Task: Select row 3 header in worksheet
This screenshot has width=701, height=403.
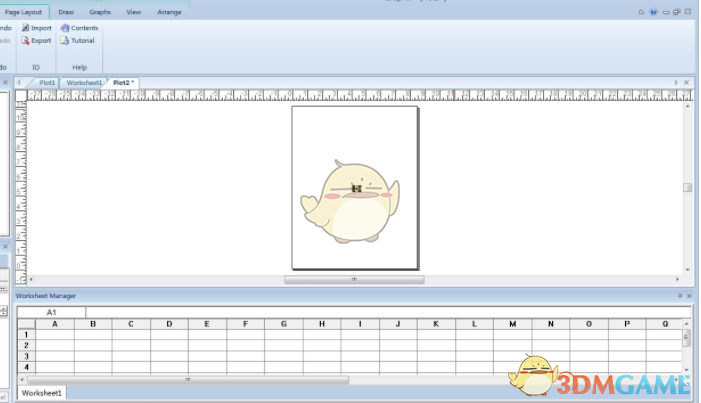Action: click(x=26, y=356)
